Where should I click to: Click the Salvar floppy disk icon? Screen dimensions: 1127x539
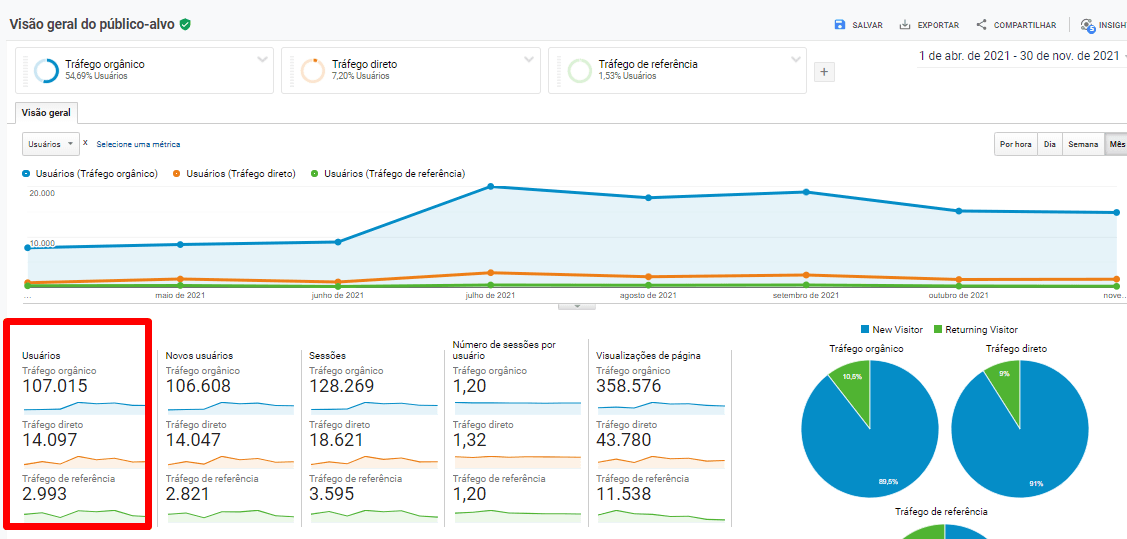[x=840, y=25]
